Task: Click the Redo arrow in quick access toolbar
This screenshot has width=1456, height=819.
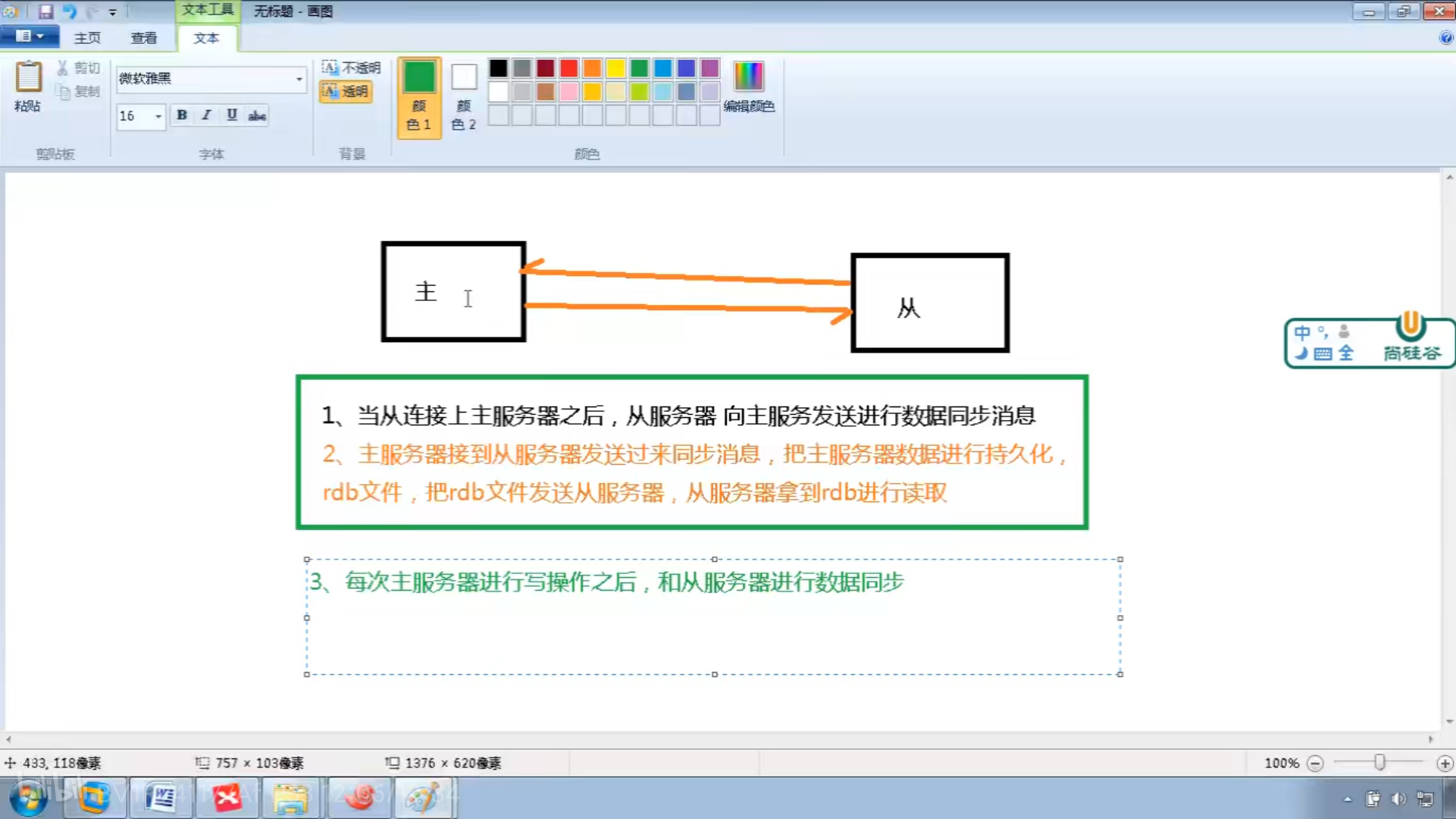Action: tap(92, 11)
